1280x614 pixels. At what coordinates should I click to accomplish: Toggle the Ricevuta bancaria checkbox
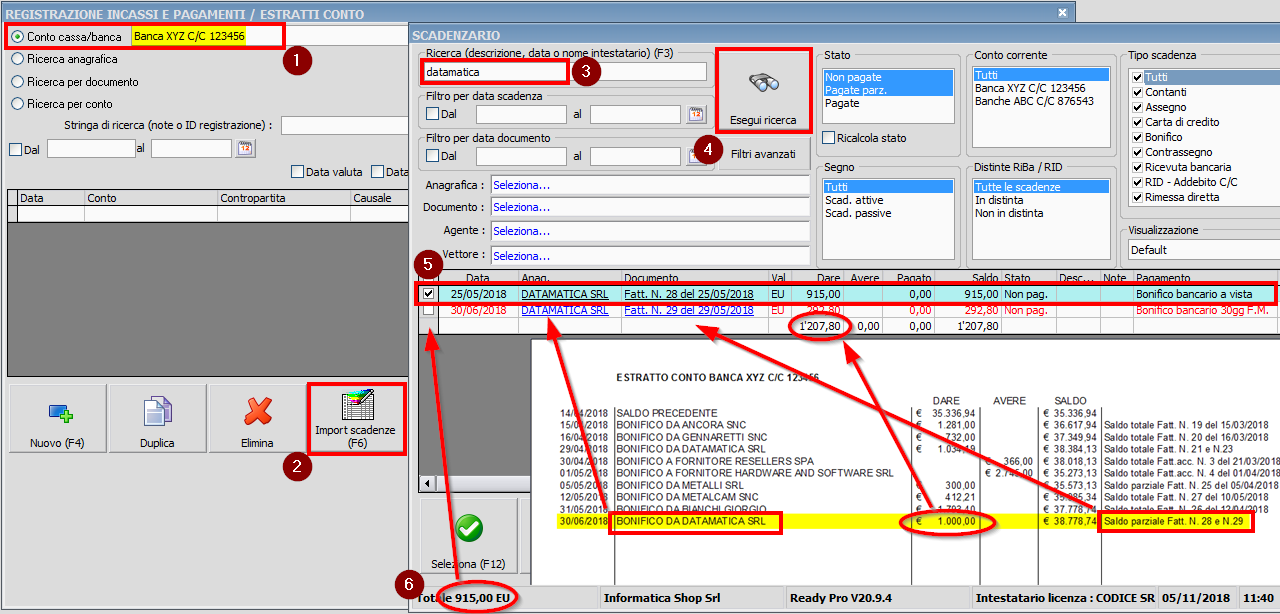(x=1138, y=167)
